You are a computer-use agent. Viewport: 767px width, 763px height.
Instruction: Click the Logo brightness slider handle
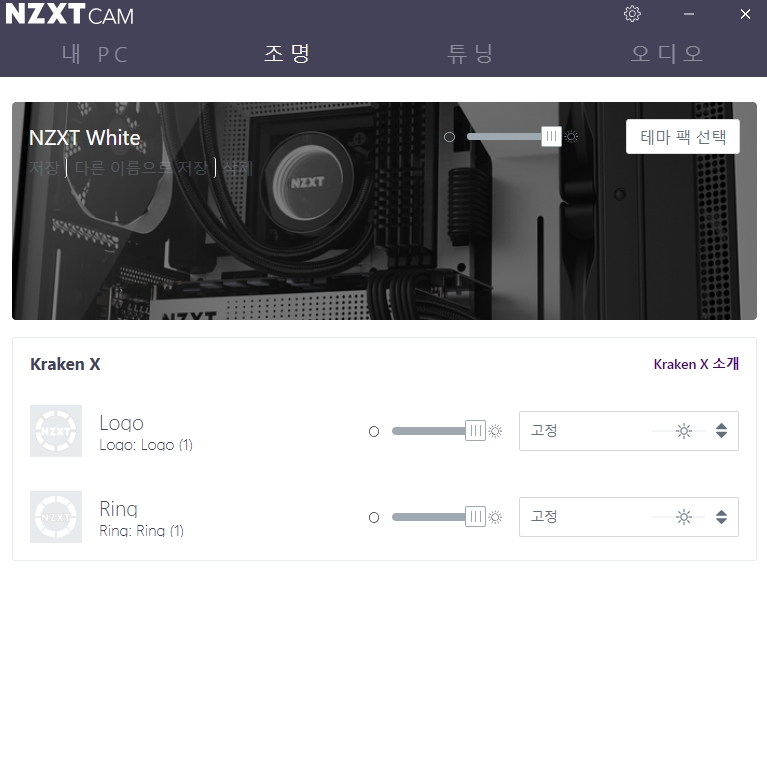[475, 431]
